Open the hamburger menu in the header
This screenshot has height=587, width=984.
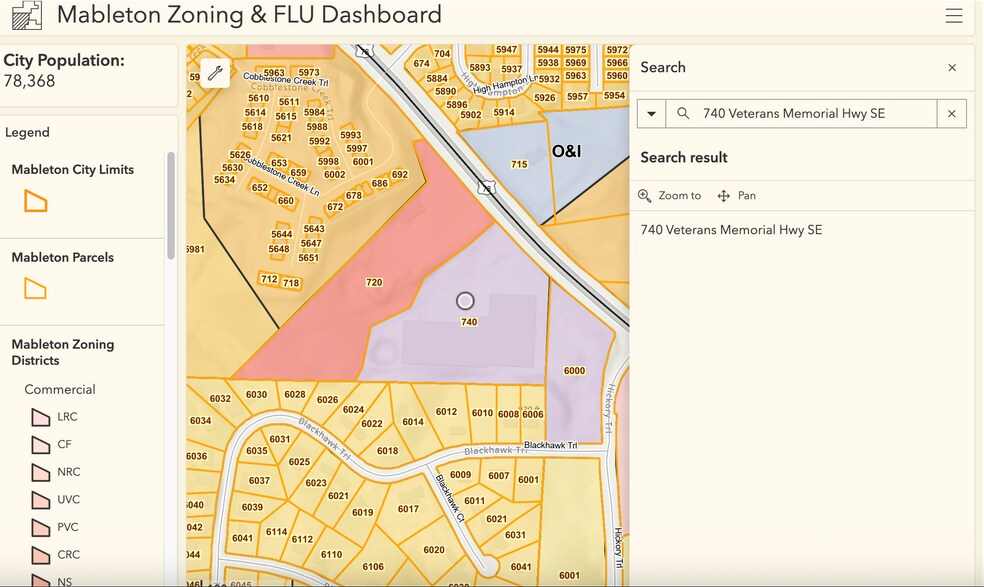(953, 16)
